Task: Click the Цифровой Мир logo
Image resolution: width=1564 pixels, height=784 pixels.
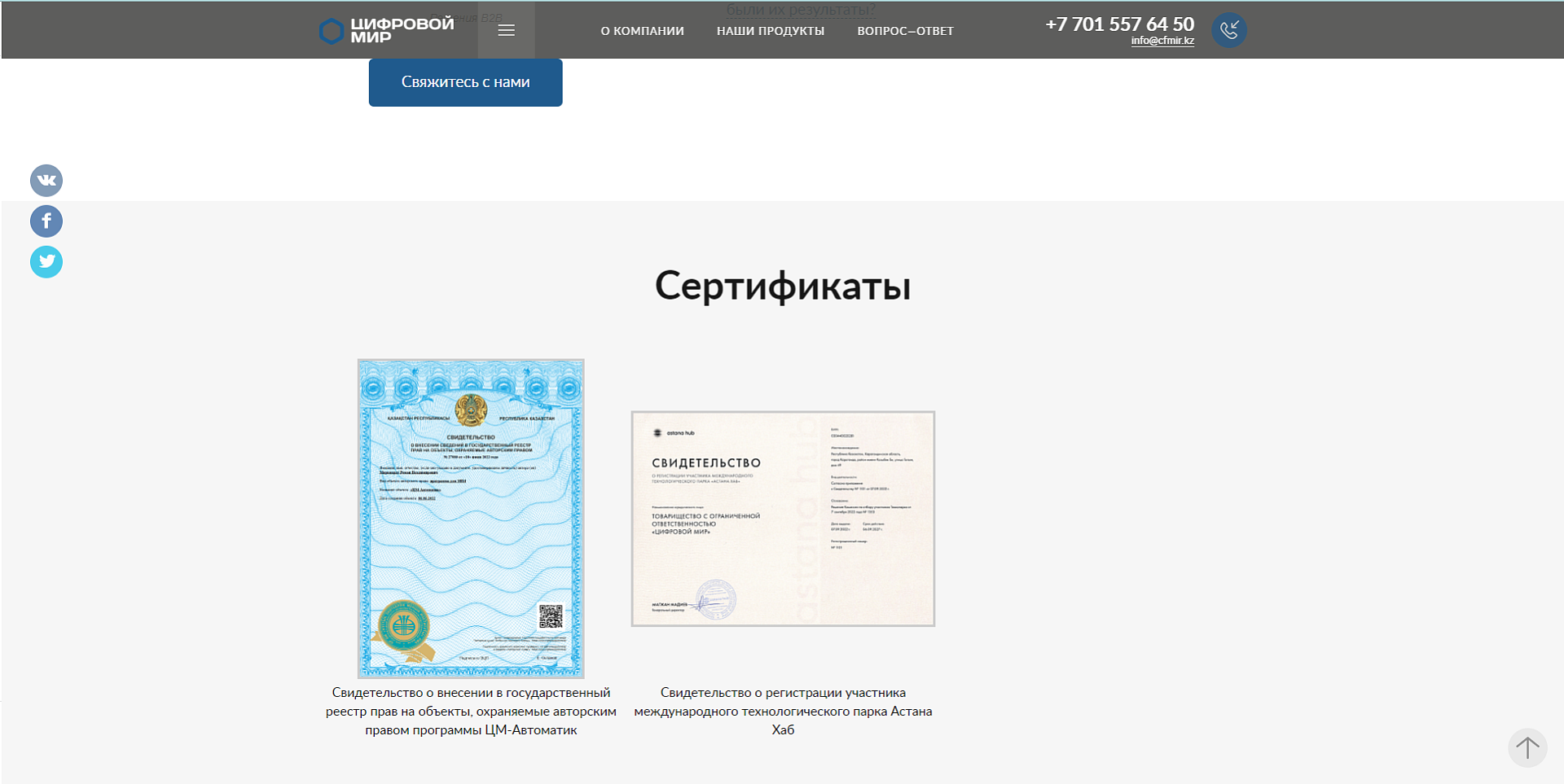Action: pos(386,30)
